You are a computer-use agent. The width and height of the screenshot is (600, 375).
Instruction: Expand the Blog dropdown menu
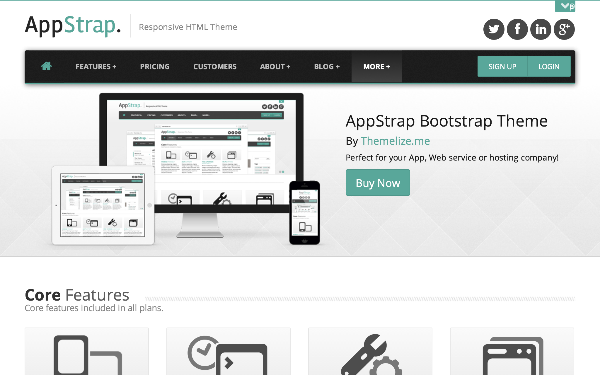tap(327, 67)
